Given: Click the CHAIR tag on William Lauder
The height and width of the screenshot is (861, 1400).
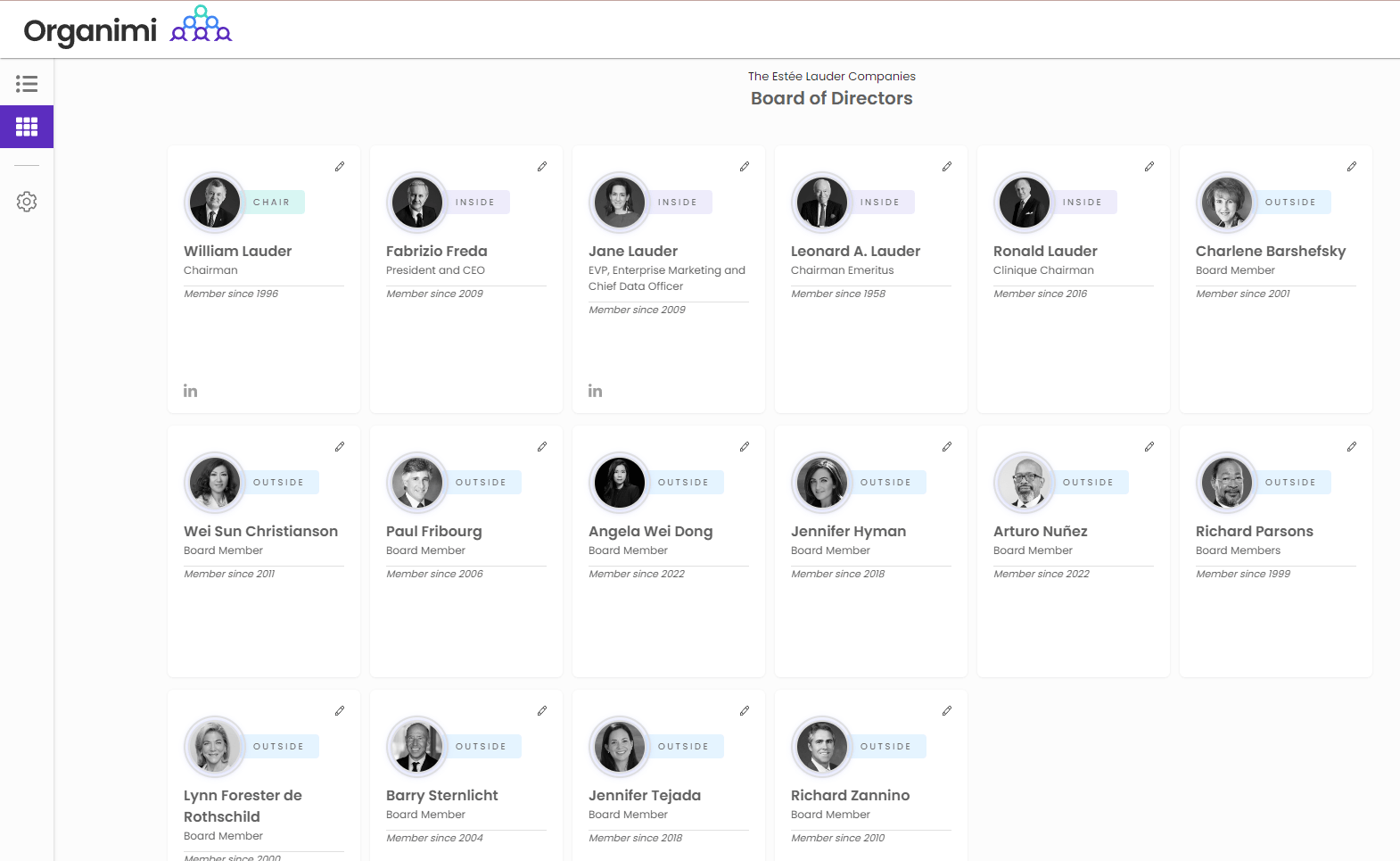Looking at the screenshot, I should tap(272, 203).
